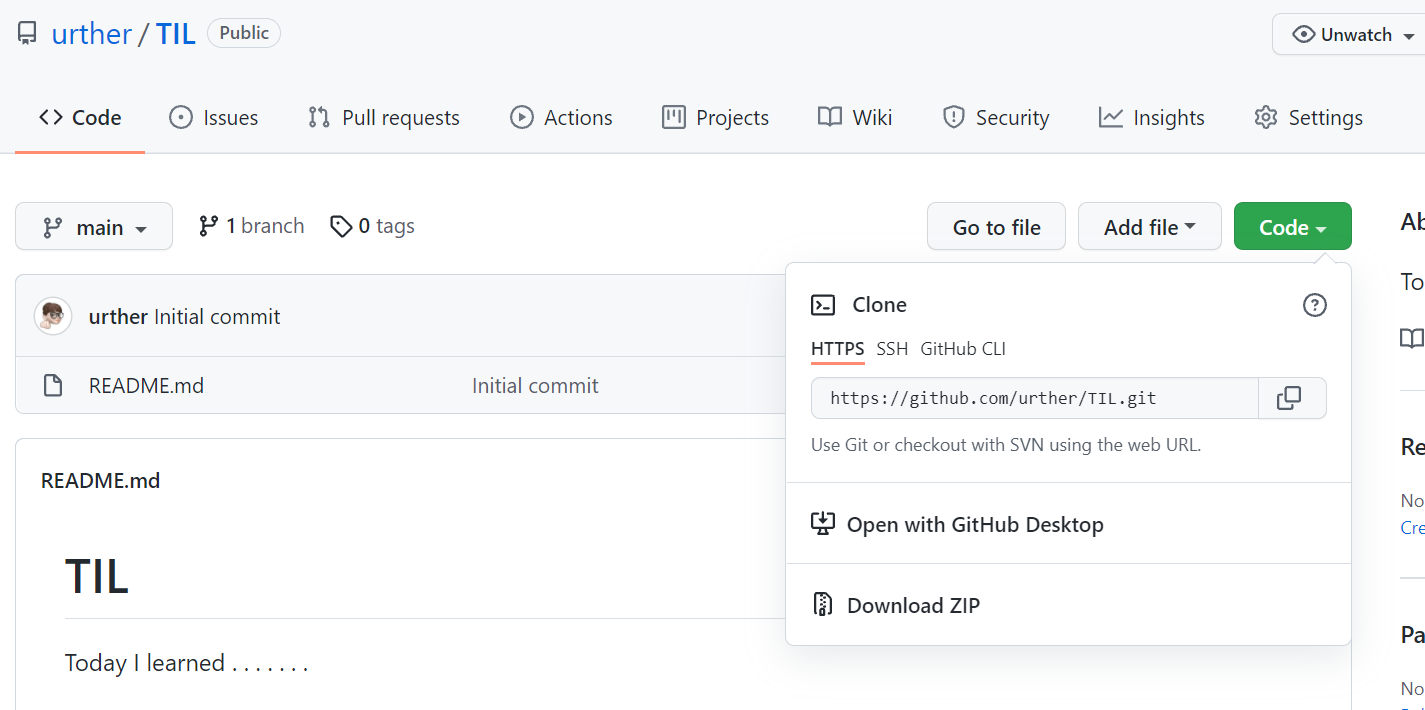Click the TIL heading in the README

(97, 577)
